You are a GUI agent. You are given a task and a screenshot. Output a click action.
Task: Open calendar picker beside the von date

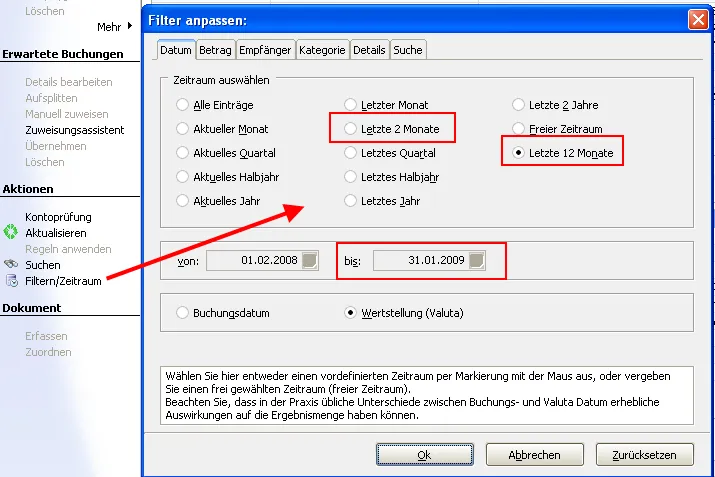pos(310,261)
